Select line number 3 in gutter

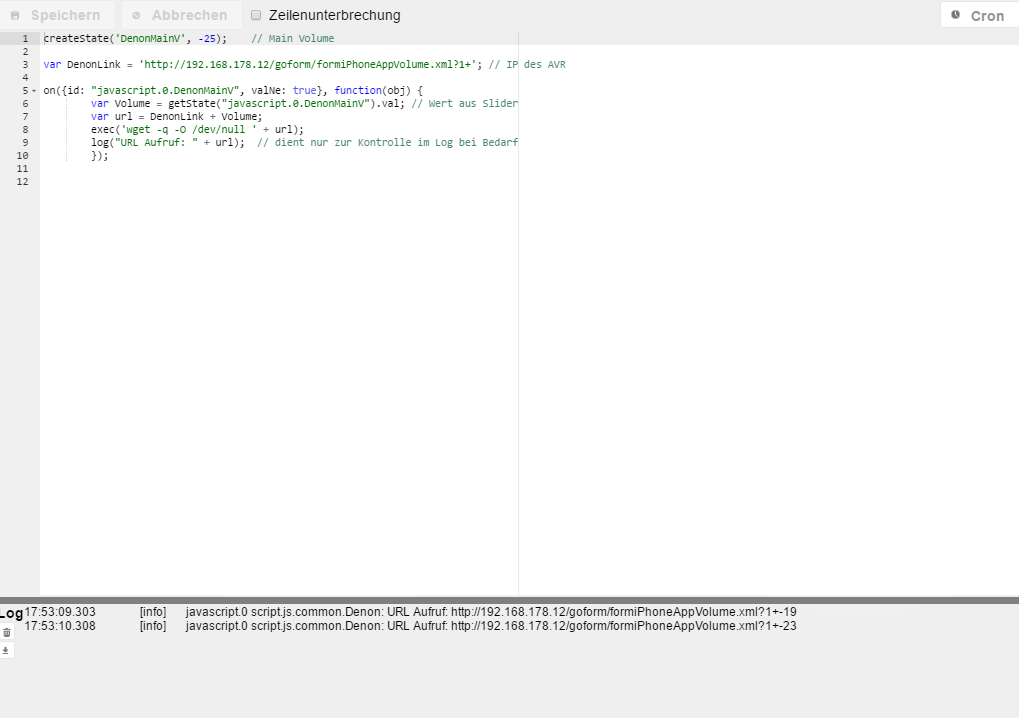click(25, 64)
